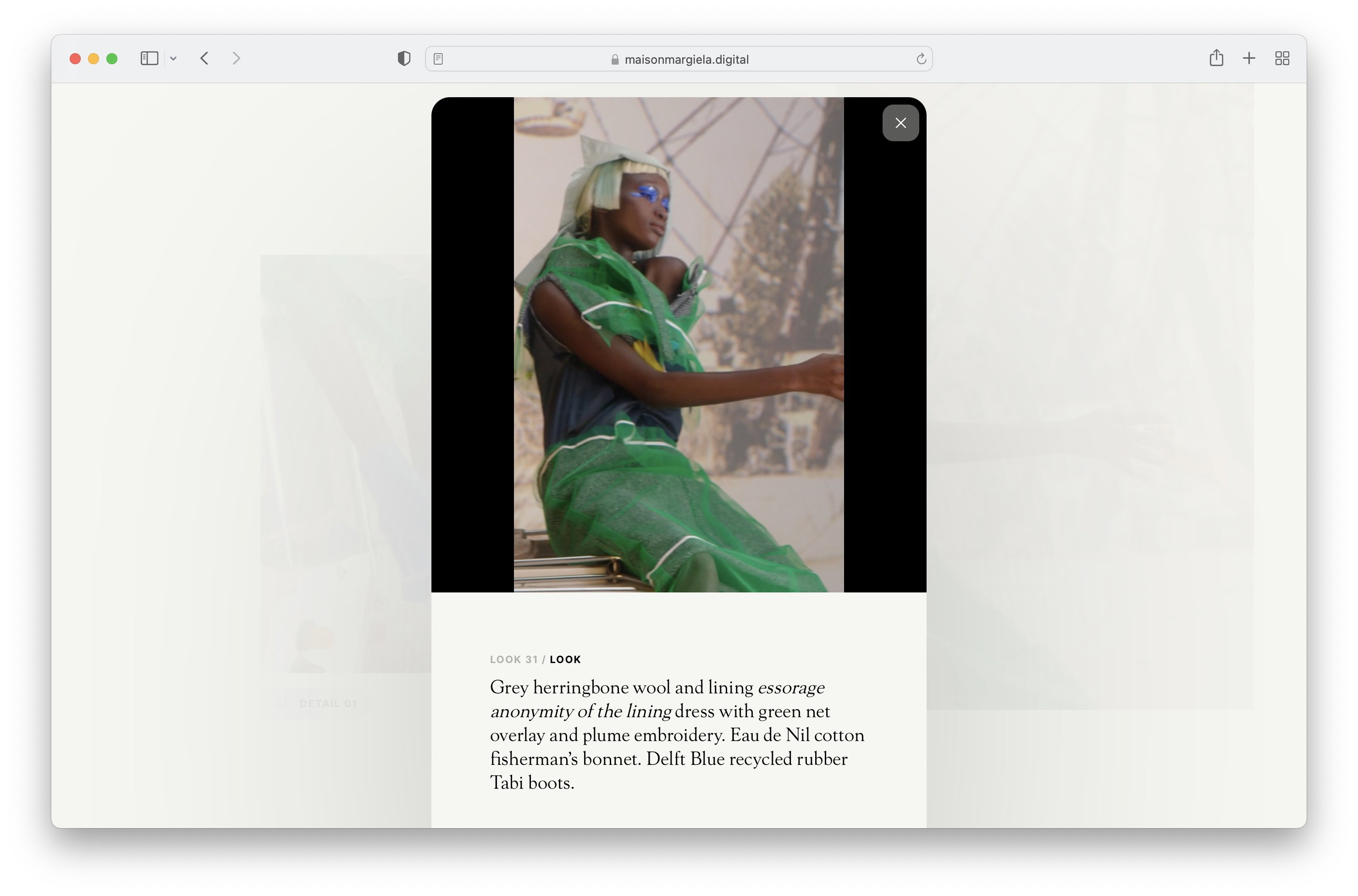The image size is (1358, 896).
Task: Click the 'Tabi boots.' text
Action: pyautogui.click(x=532, y=783)
